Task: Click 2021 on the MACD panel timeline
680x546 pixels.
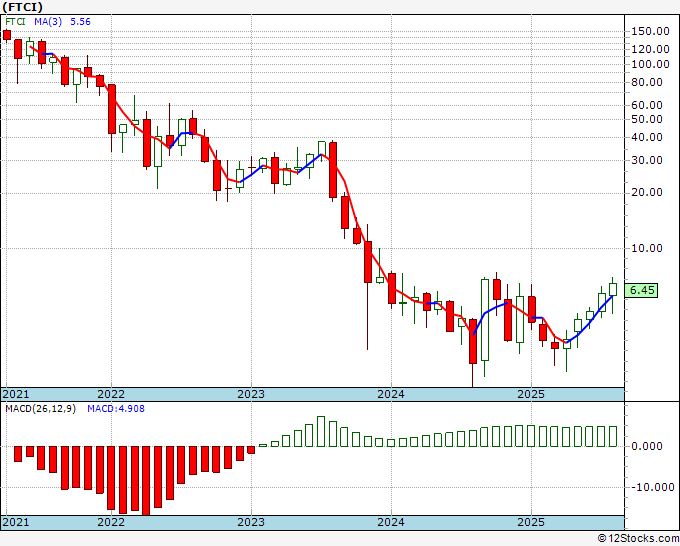Action: [x=16, y=522]
